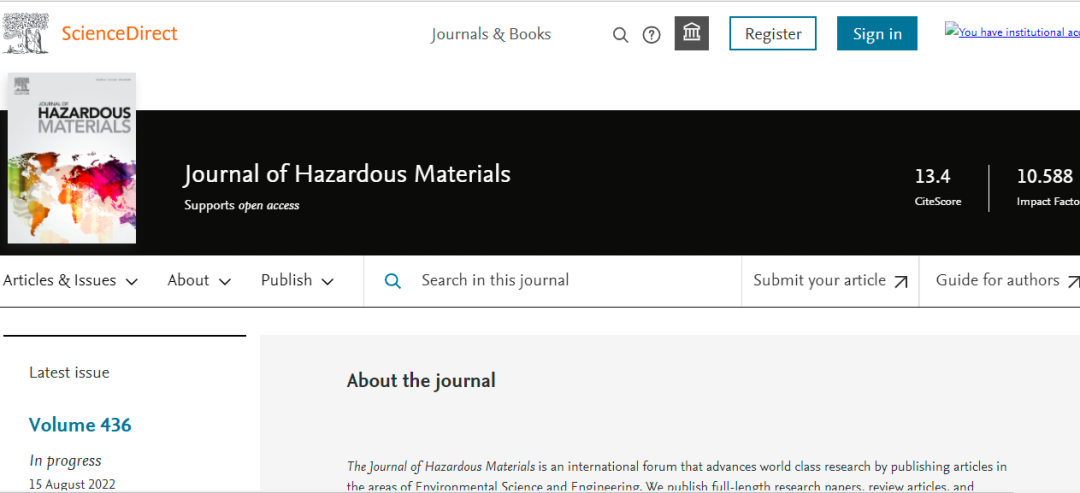Click the institution building icon
This screenshot has width=1080, height=493.
click(x=691, y=34)
